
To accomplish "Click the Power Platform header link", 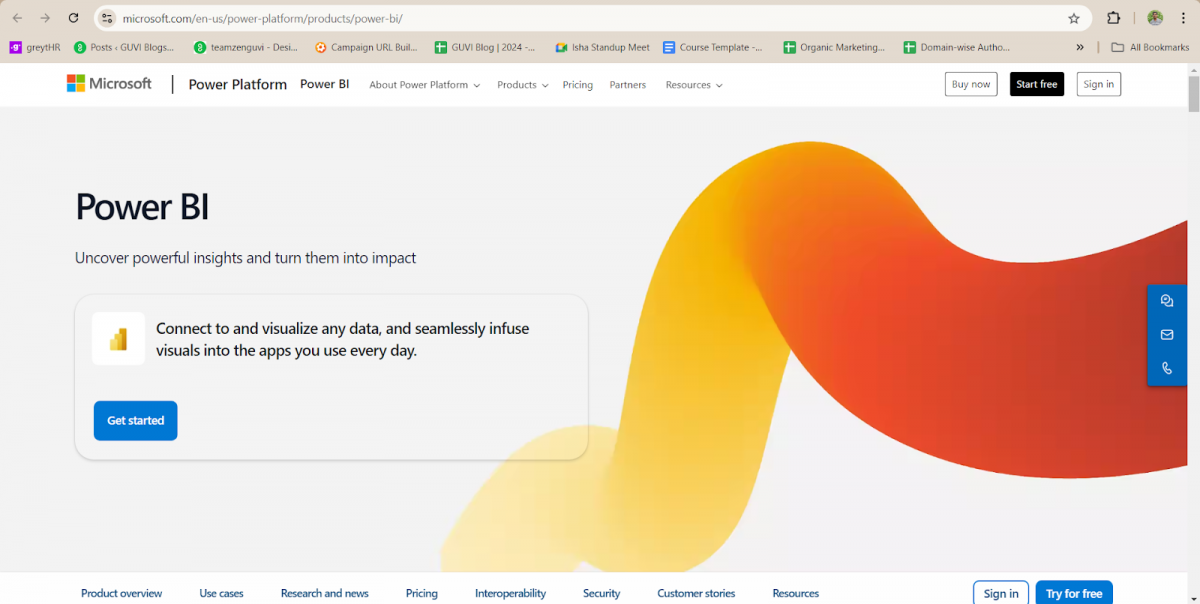I will click(x=238, y=85).
